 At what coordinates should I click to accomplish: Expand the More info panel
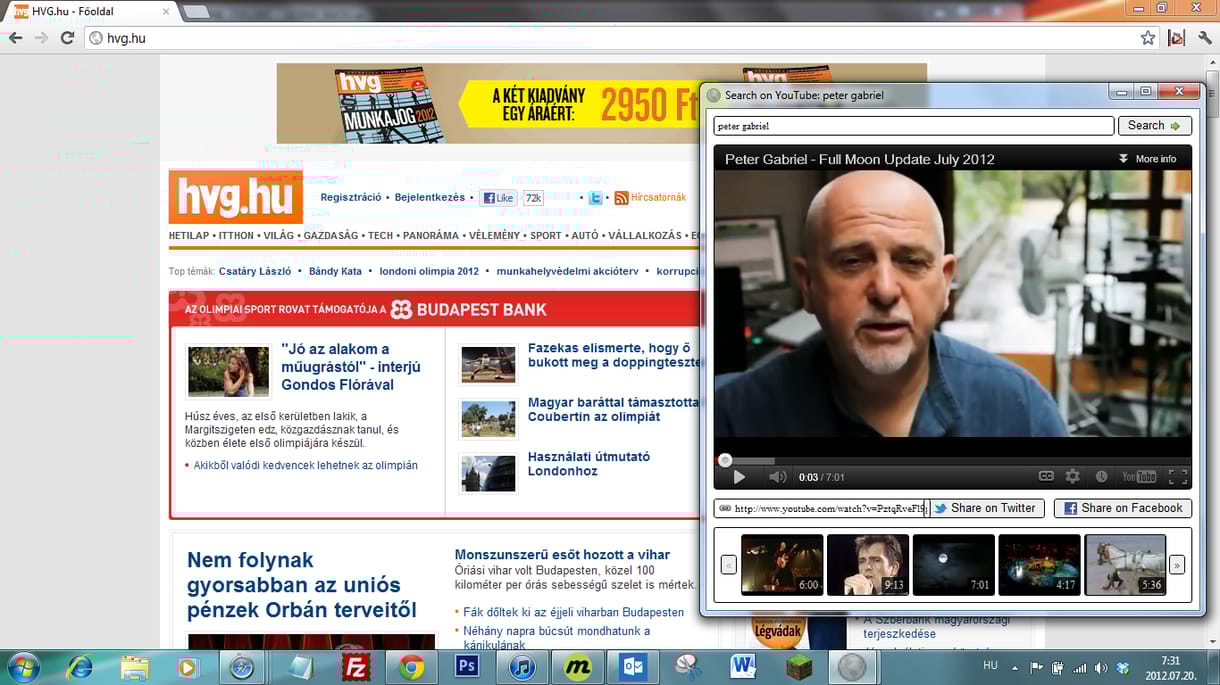point(1147,159)
